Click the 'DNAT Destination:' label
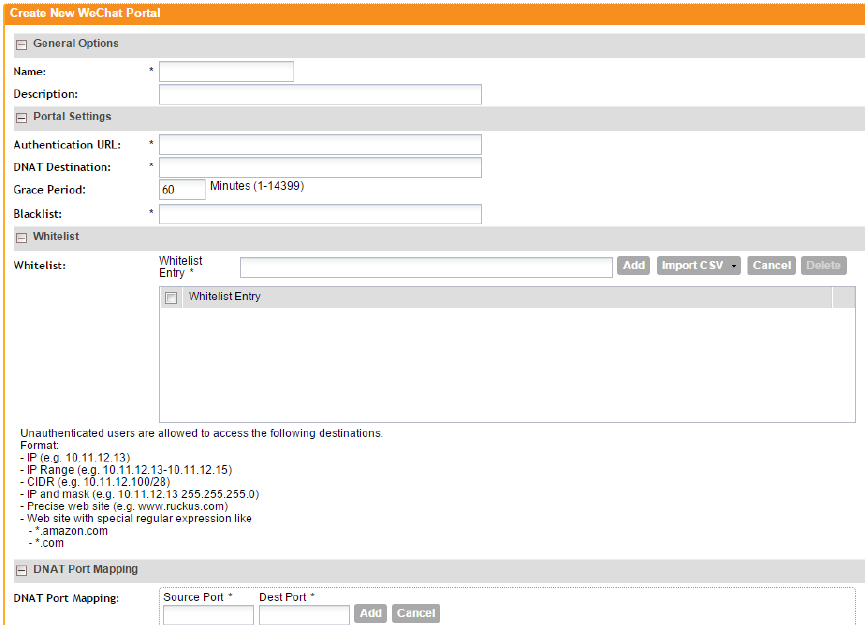Viewport: 865px width, 625px height. tap(62, 167)
